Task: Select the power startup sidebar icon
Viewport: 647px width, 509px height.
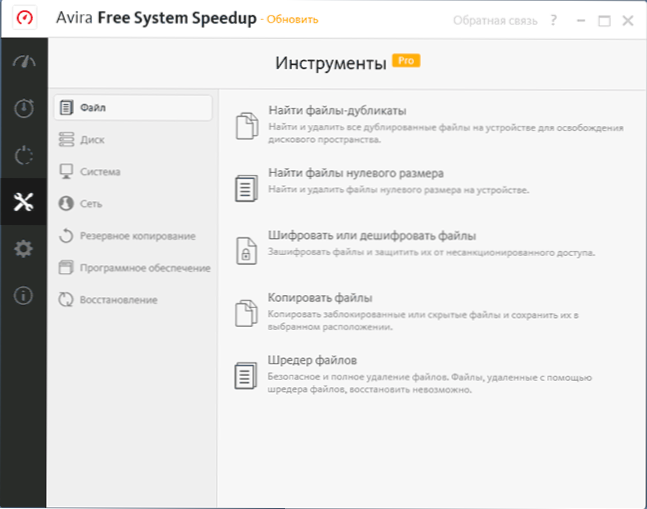Action: pos(24,155)
